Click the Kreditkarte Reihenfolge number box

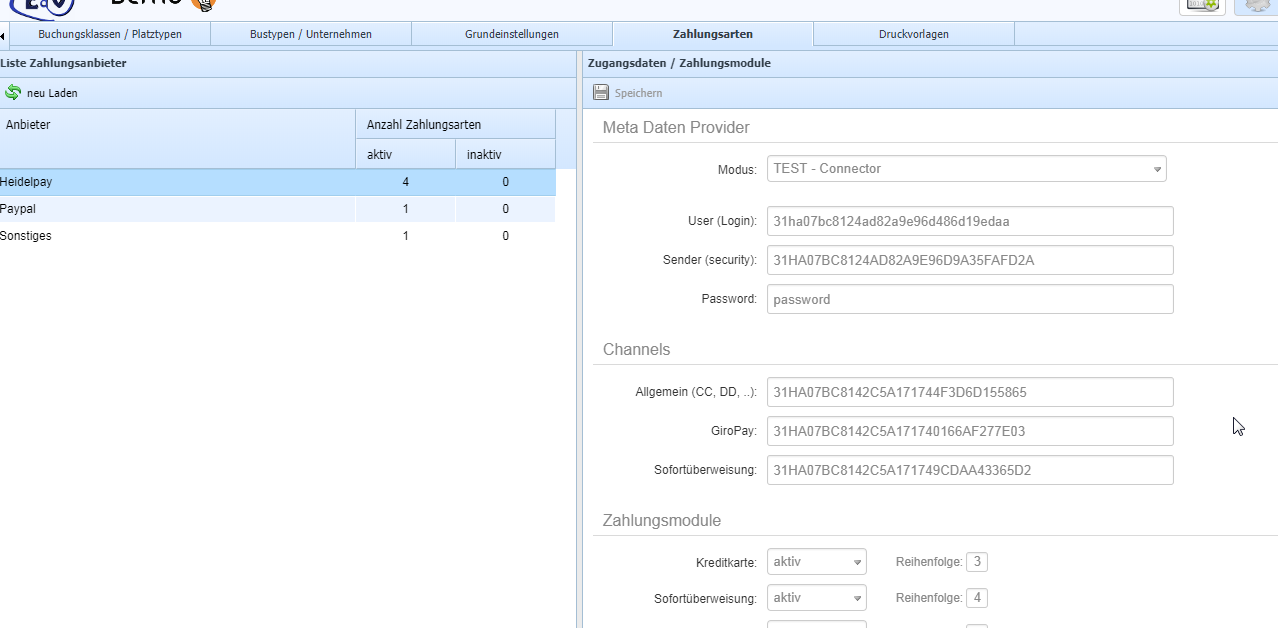click(977, 562)
